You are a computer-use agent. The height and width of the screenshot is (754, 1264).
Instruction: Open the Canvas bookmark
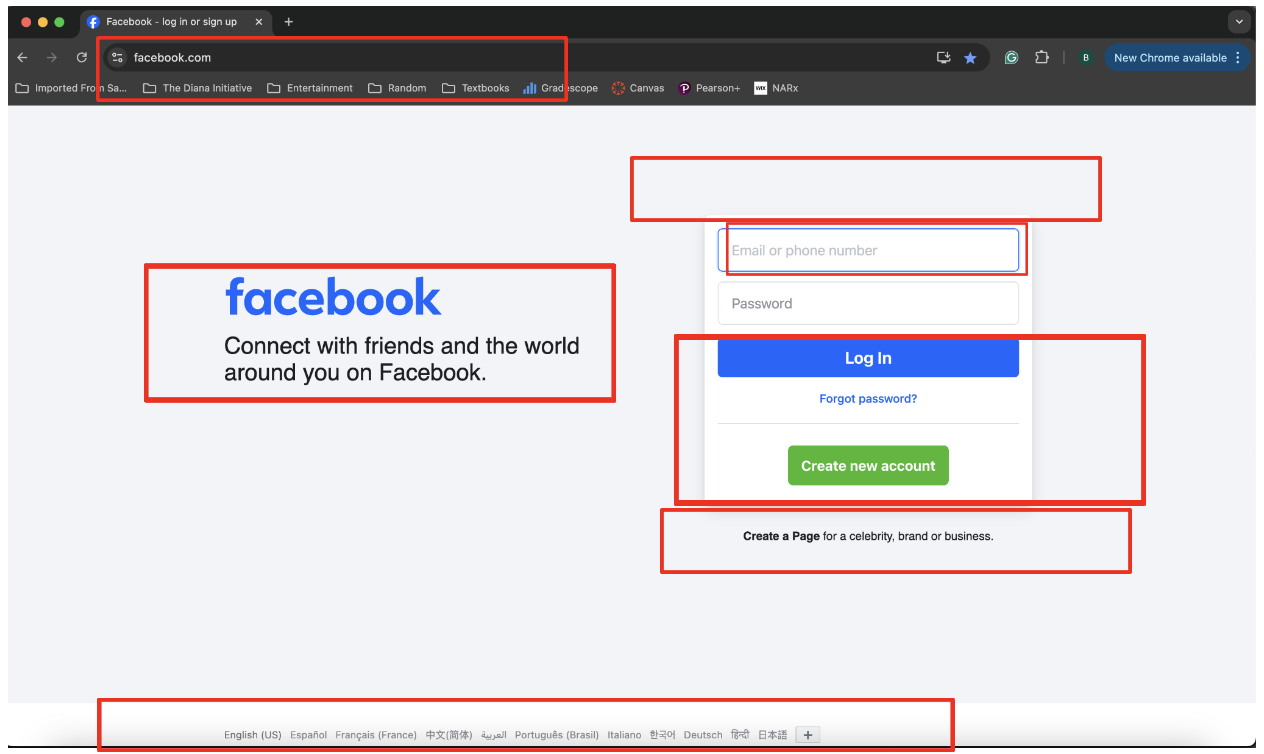638,88
